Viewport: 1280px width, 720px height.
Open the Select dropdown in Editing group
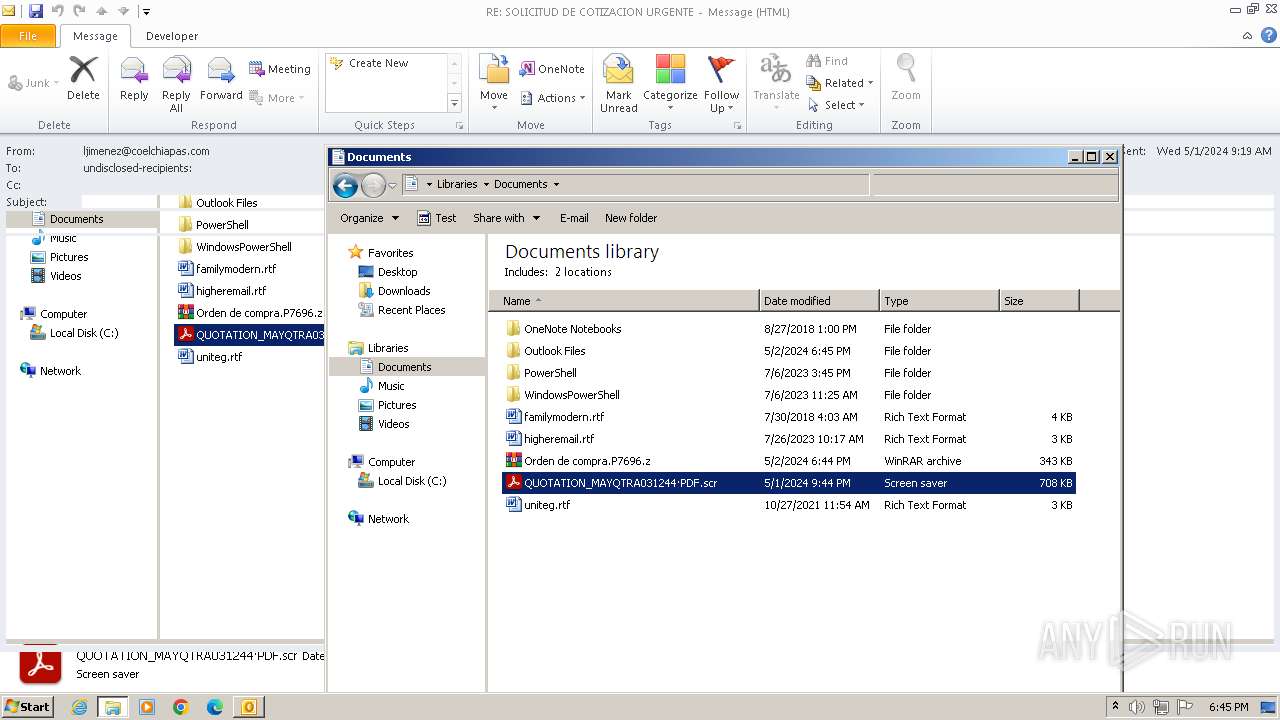pyautogui.click(x=836, y=105)
